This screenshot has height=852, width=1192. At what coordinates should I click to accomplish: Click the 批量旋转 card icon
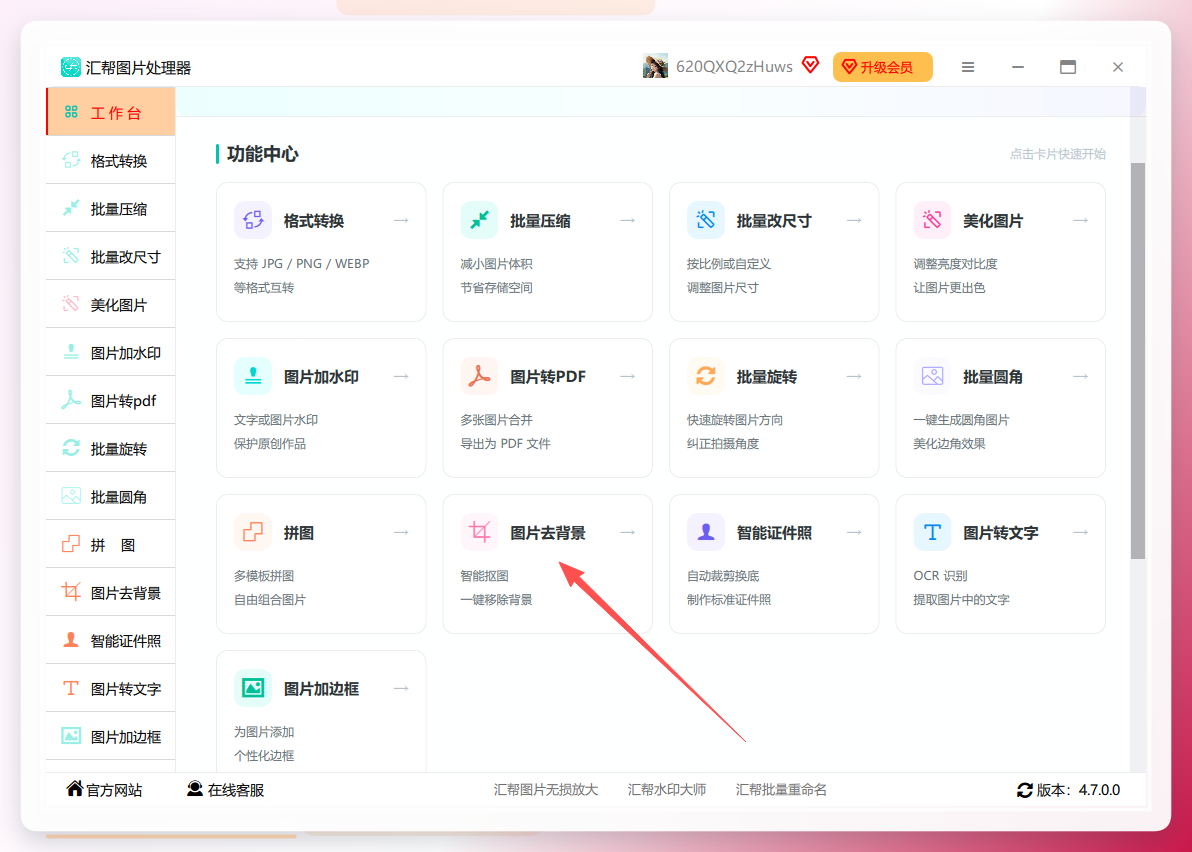pyautogui.click(x=706, y=376)
